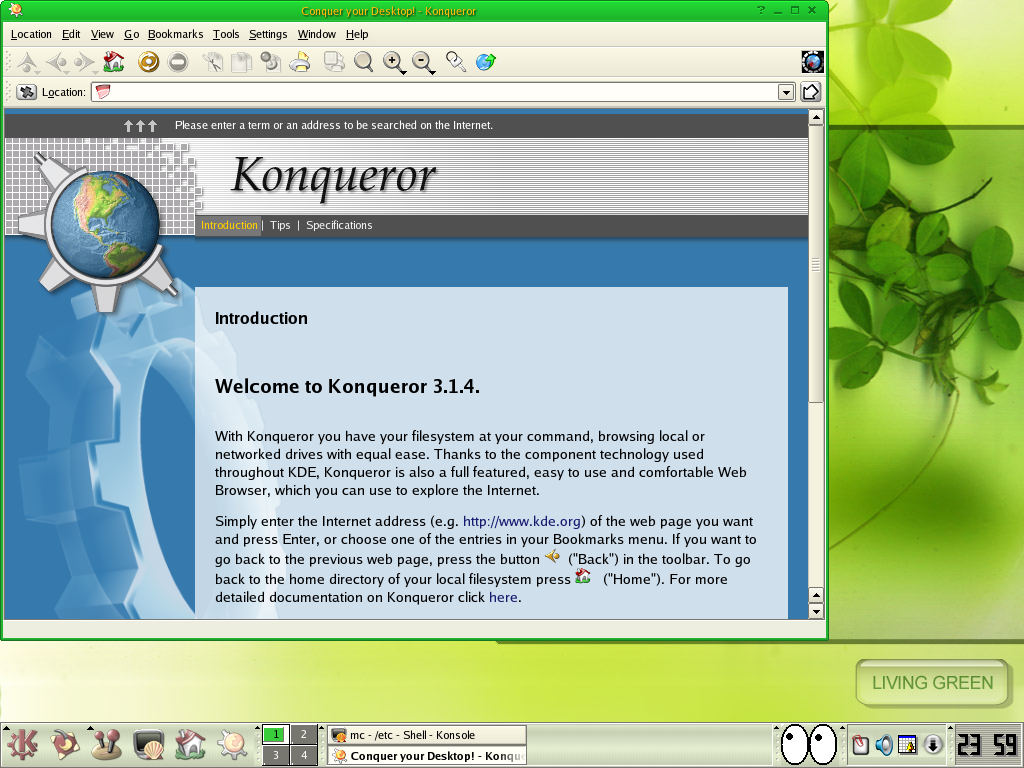Open the Up button's history dropdown arrow
The width and height of the screenshot is (1024, 768).
point(38,71)
